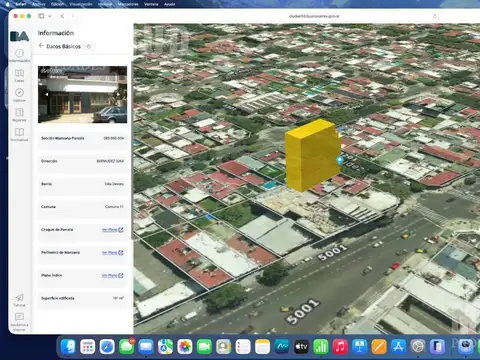Open the Capas layers panel icon

(x=19, y=75)
